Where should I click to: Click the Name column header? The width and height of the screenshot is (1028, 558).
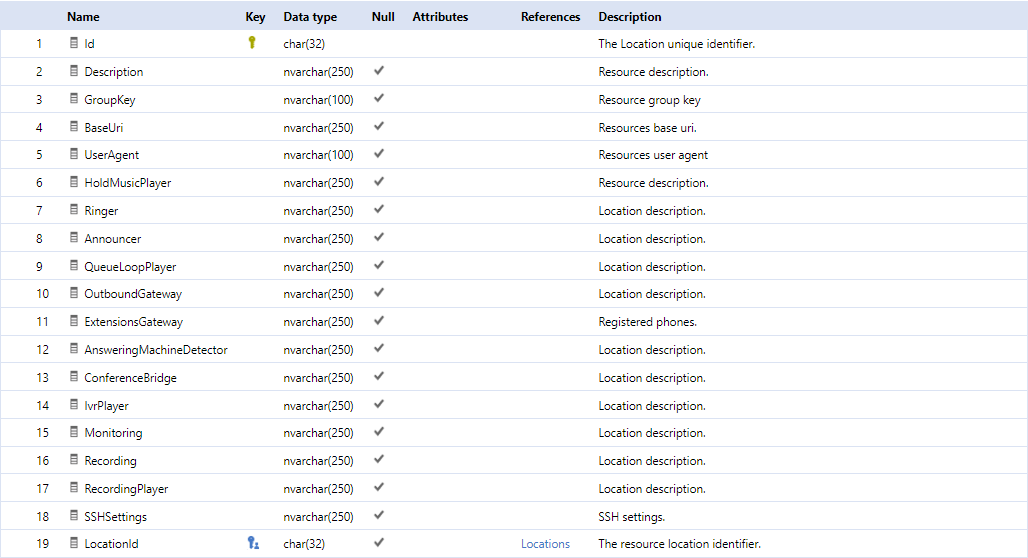tap(83, 17)
